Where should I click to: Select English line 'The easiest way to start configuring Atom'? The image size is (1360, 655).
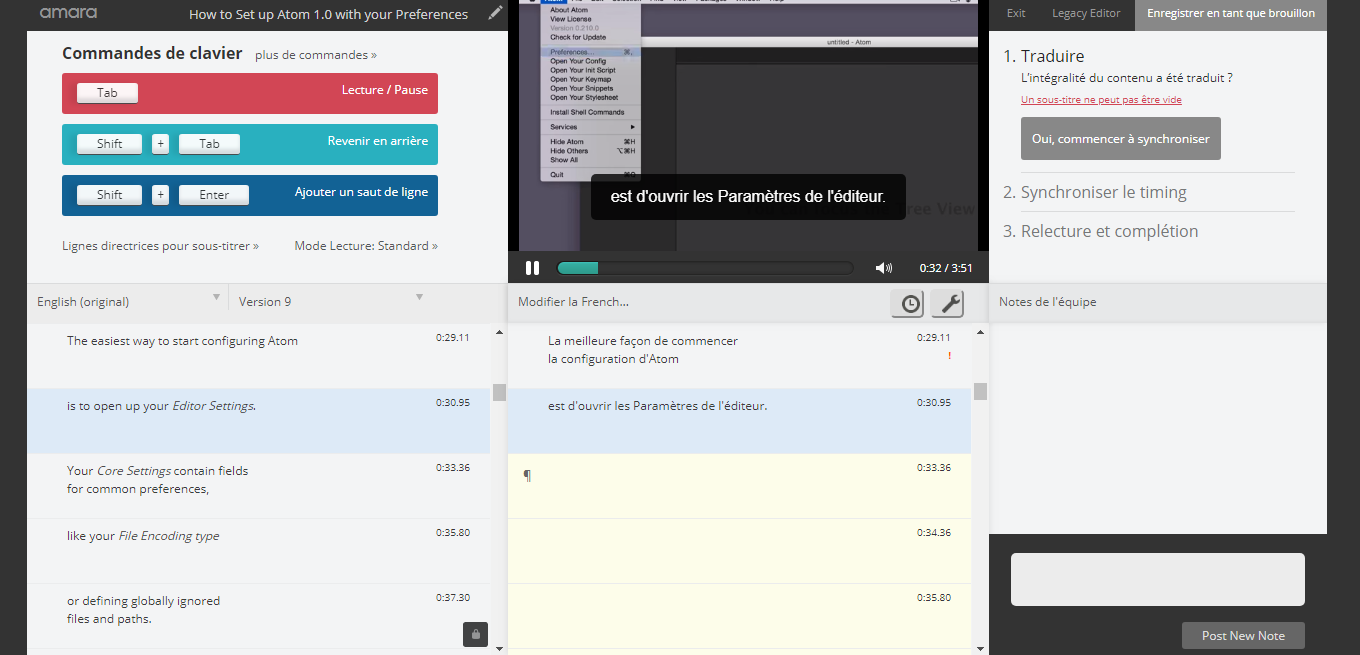pyautogui.click(x=182, y=341)
